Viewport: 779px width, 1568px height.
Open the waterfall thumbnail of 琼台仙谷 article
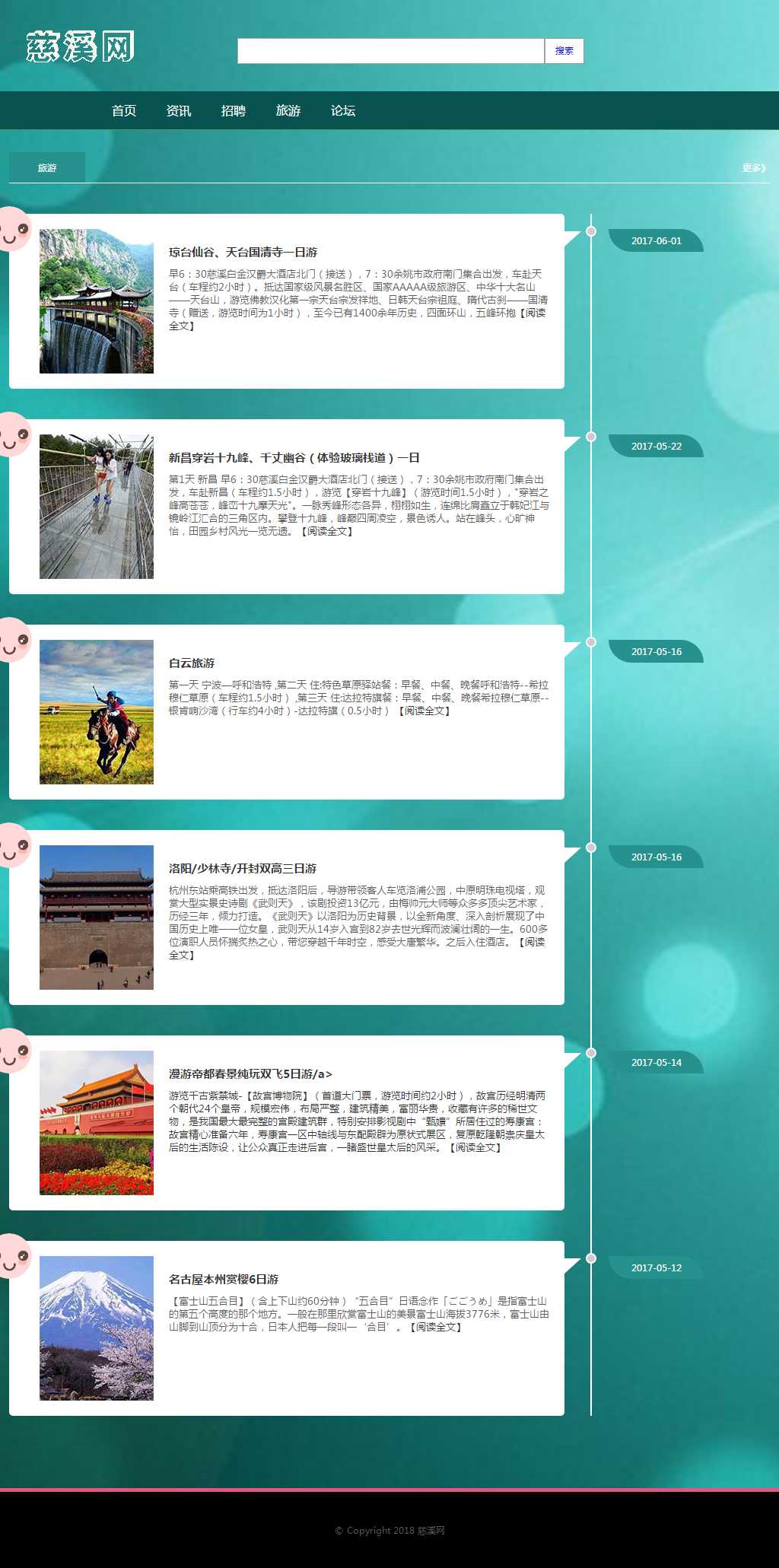point(97,301)
